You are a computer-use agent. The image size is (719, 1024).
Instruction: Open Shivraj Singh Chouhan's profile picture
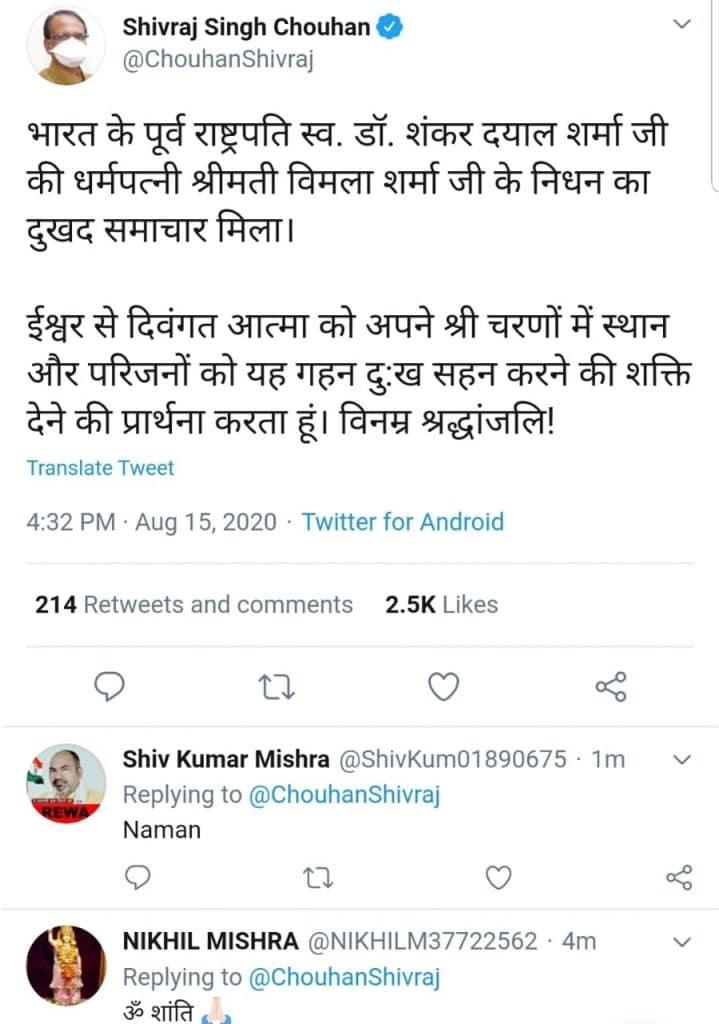pos(65,44)
